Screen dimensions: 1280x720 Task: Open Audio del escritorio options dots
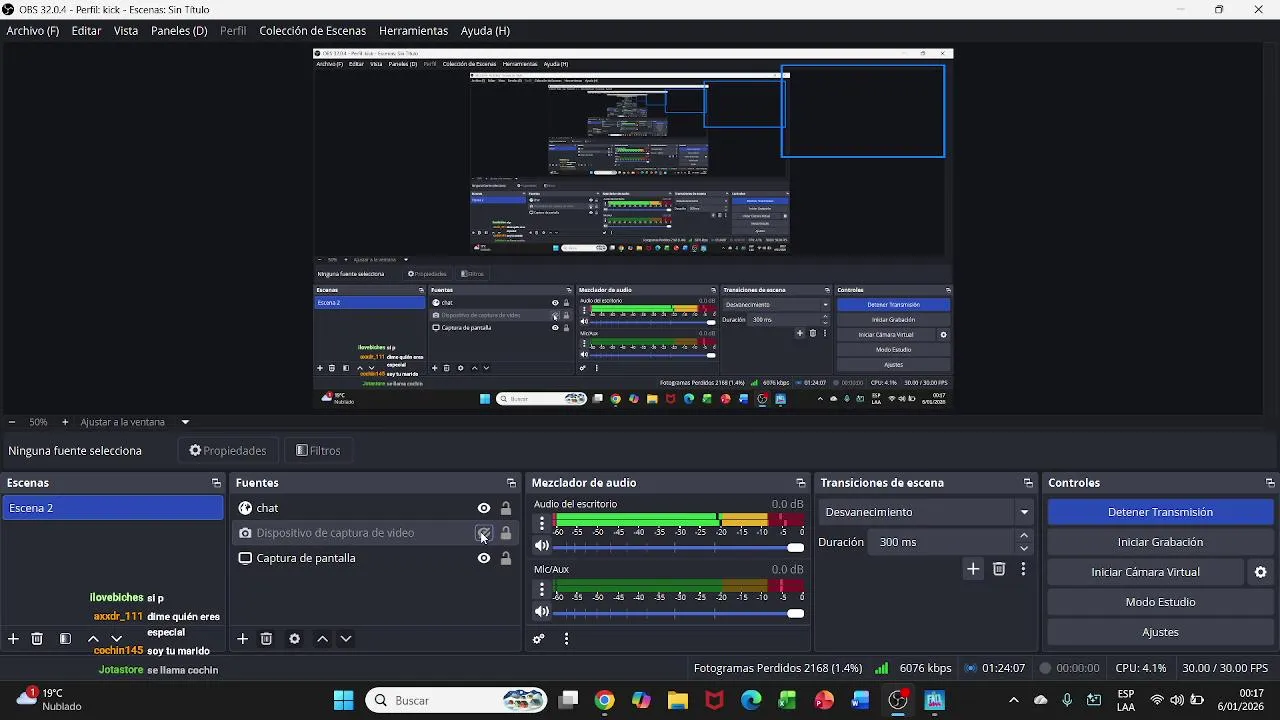click(x=542, y=523)
